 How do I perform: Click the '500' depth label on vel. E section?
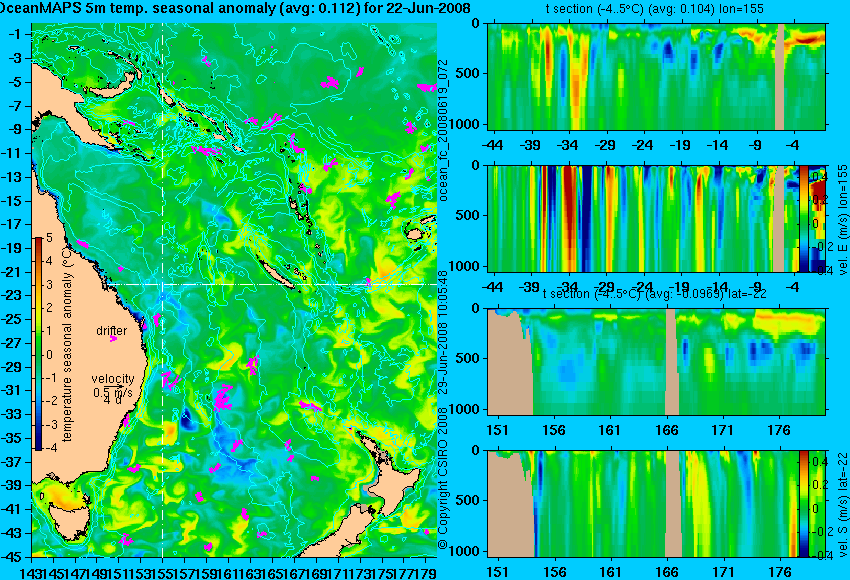pyautogui.click(x=469, y=215)
